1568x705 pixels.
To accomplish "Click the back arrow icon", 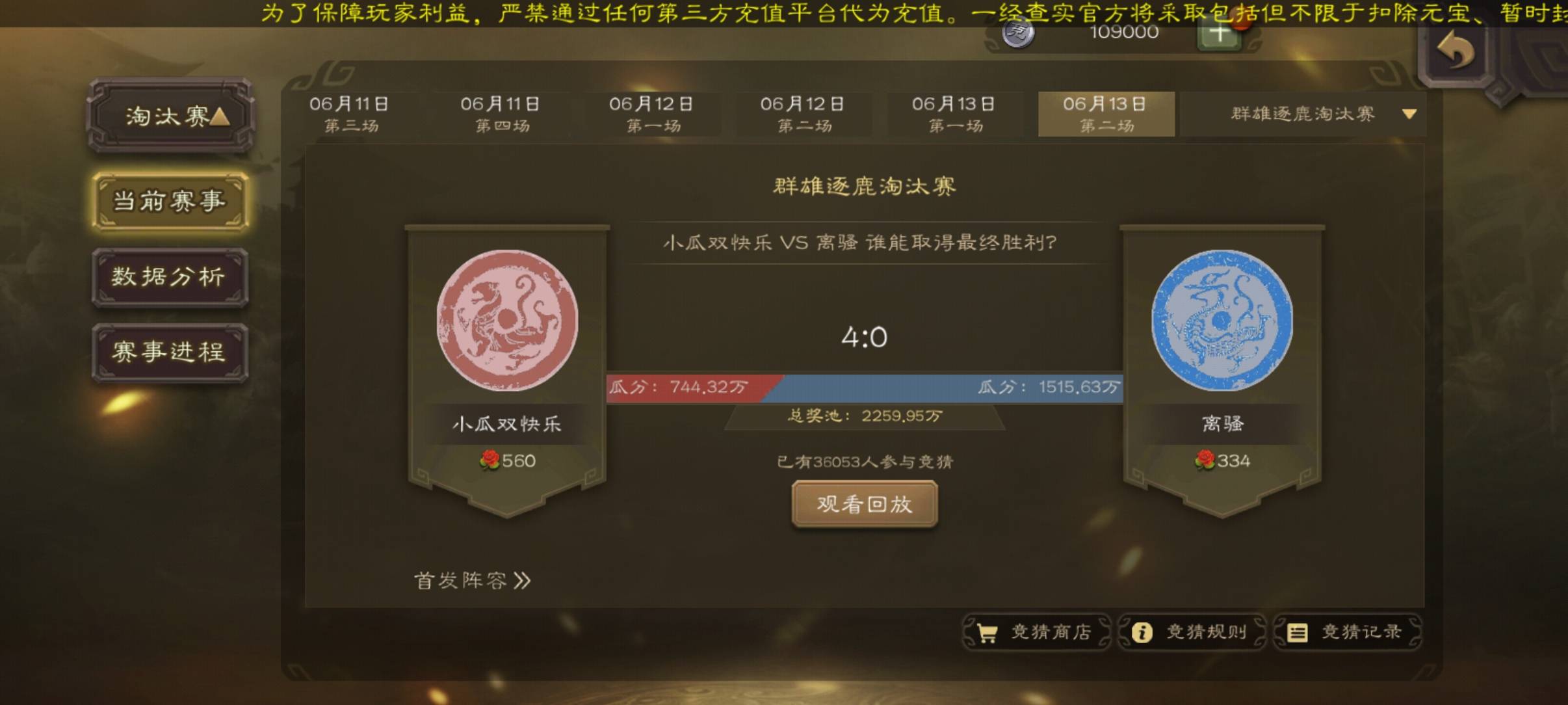I will 1455,51.
